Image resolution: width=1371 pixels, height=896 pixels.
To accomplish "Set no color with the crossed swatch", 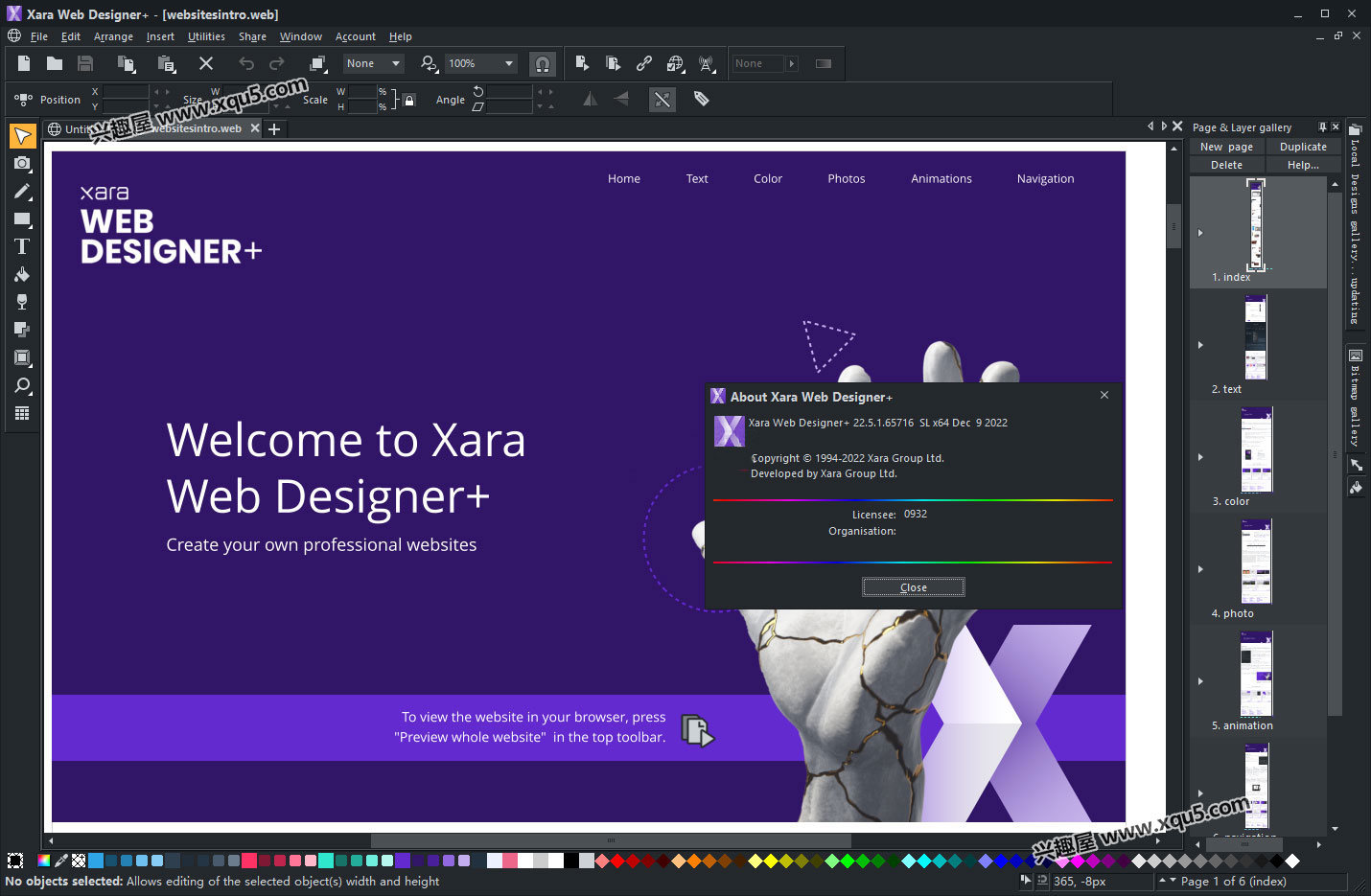I will (79, 861).
